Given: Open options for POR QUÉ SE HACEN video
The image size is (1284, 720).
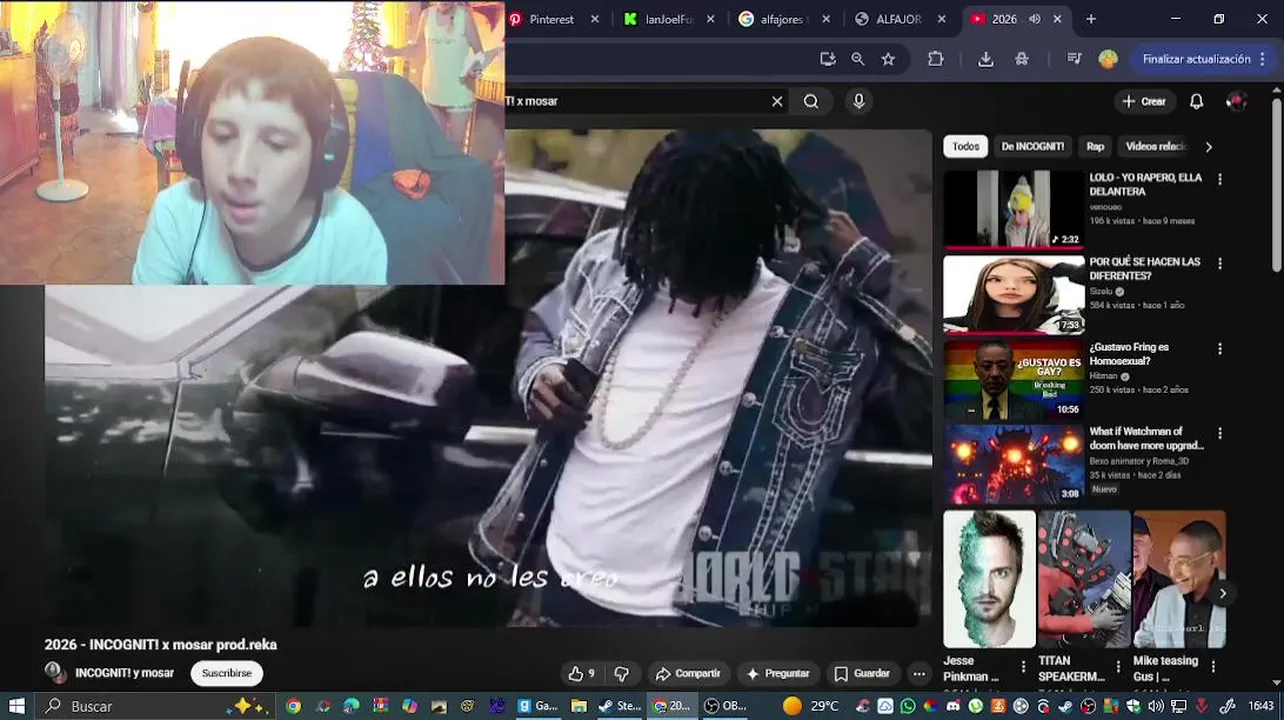Looking at the screenshot, I should click(1219, 264).
